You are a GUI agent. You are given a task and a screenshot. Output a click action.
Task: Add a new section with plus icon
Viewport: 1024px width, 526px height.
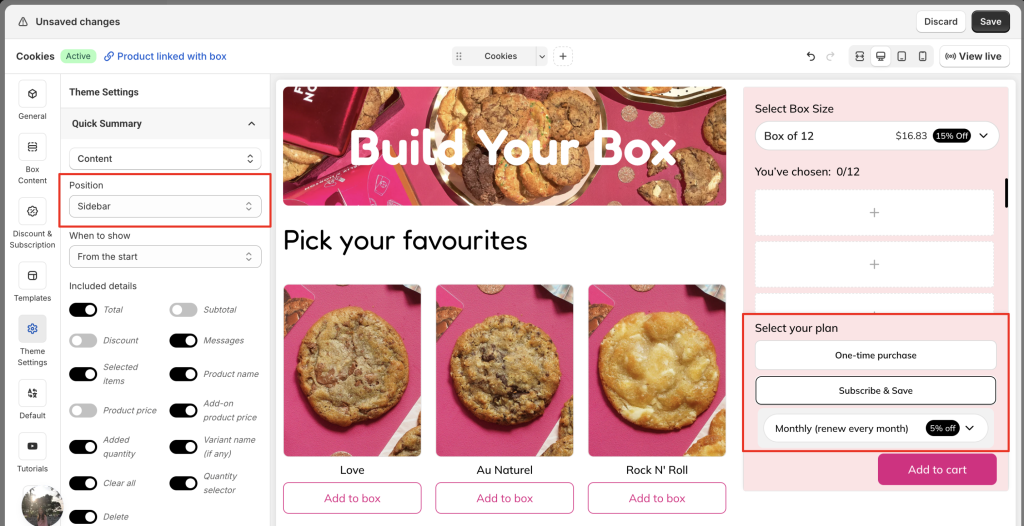click(563, 56)
